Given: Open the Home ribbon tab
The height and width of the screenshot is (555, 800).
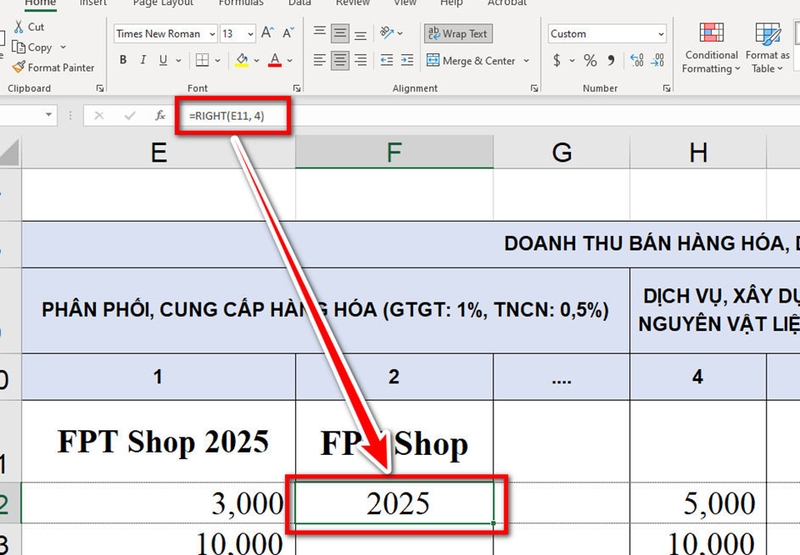Looking at the screenshot, I should 40,3.
